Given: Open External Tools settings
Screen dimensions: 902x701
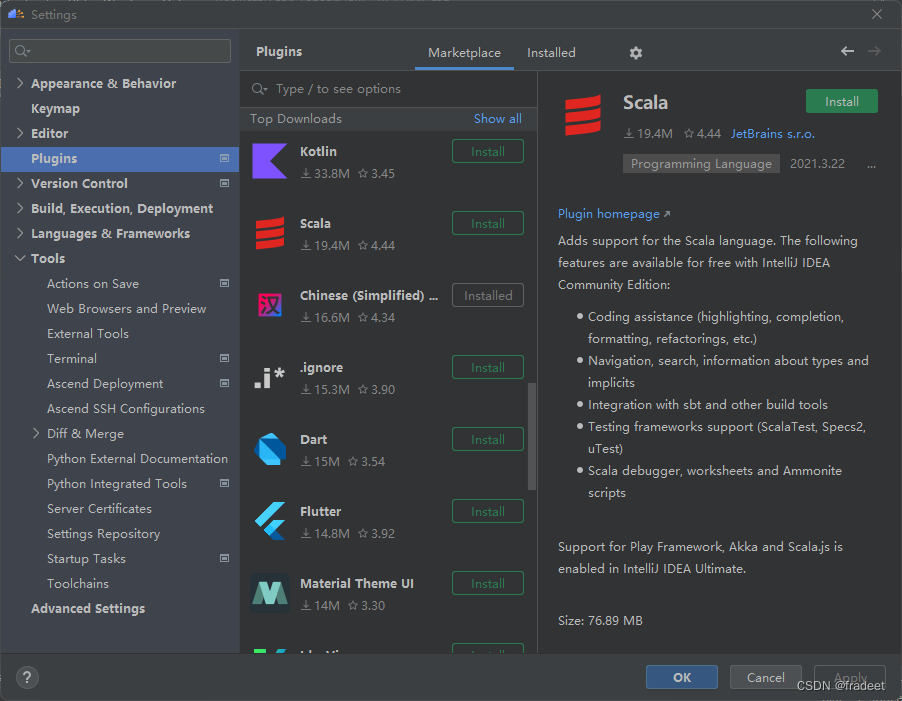Looking at the screenshot, I should [x=88, y=334].
